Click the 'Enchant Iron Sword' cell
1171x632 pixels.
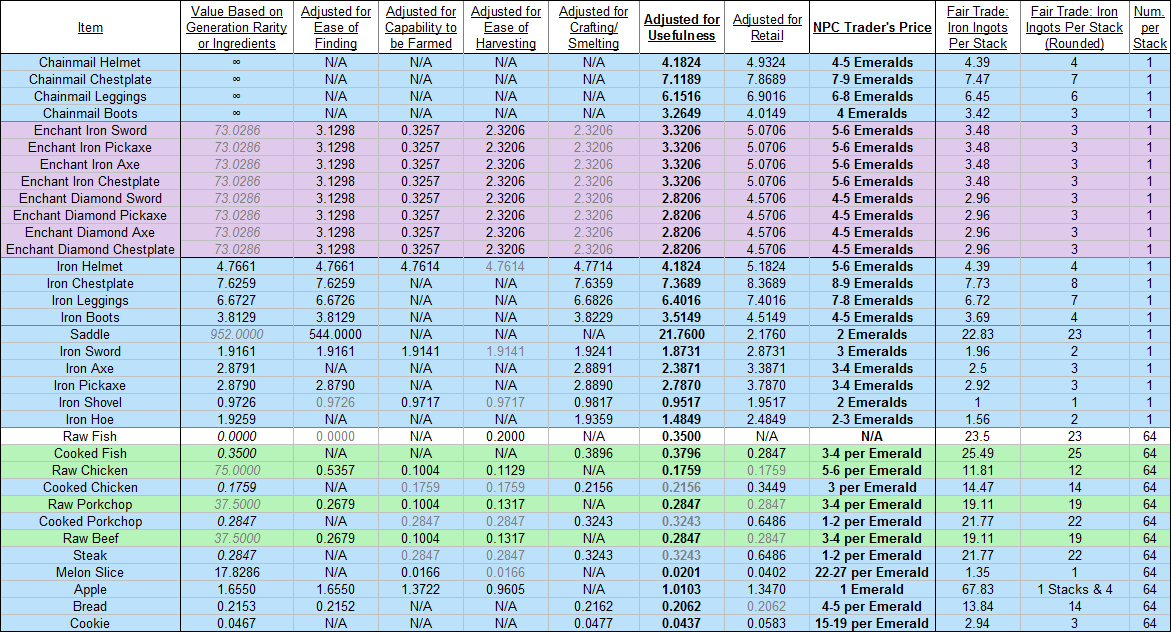coord(90,131)
